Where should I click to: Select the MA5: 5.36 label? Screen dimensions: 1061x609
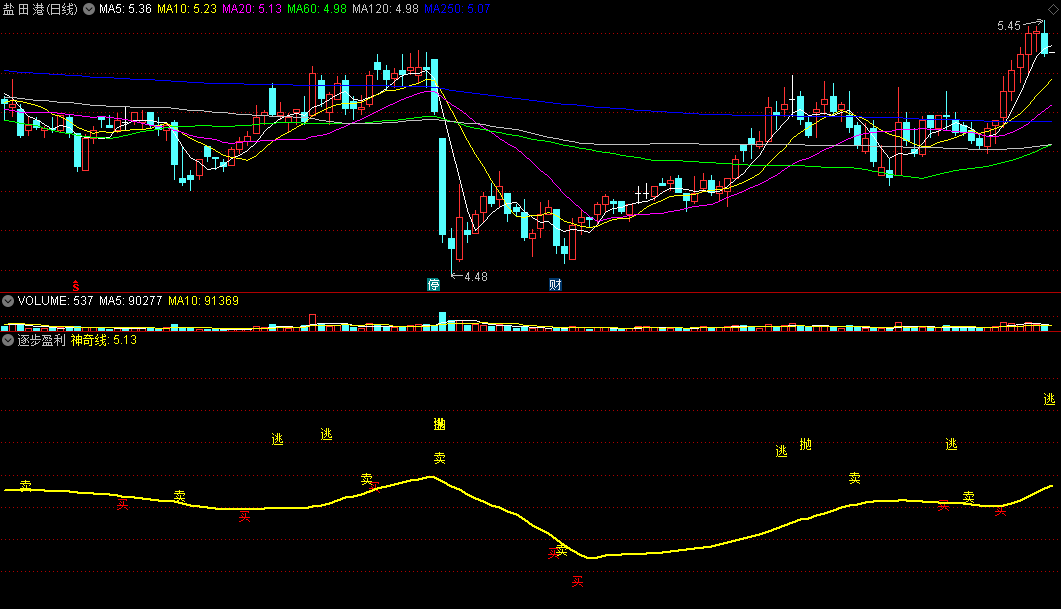125,9
